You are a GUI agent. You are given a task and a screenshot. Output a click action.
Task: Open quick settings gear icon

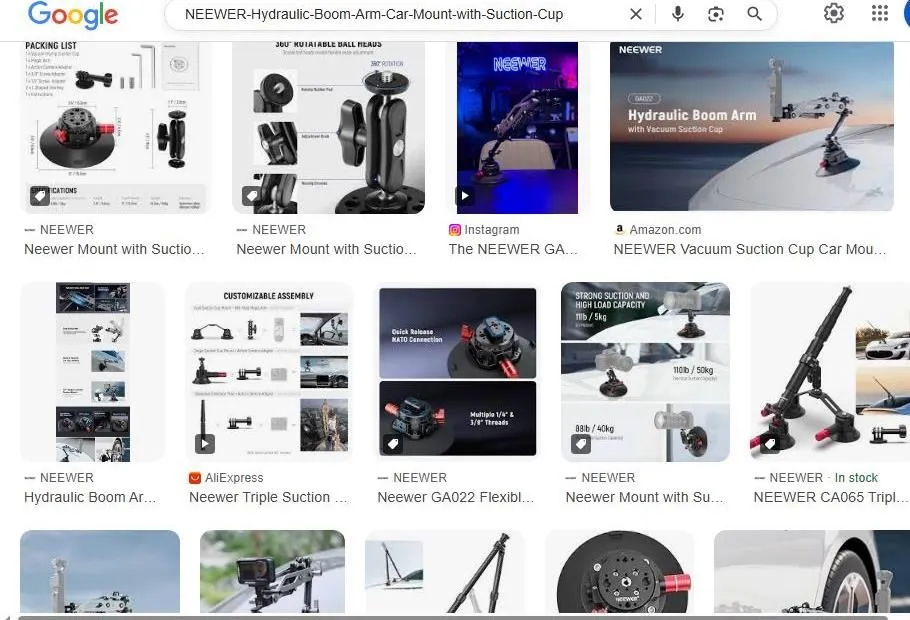(x=834, y=13)
